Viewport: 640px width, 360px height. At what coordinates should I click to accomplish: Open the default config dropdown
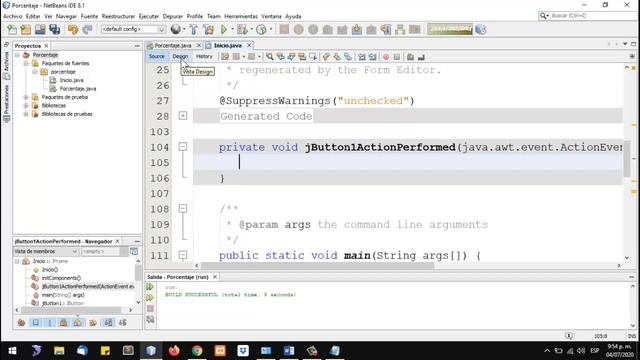tap(133, 29)
